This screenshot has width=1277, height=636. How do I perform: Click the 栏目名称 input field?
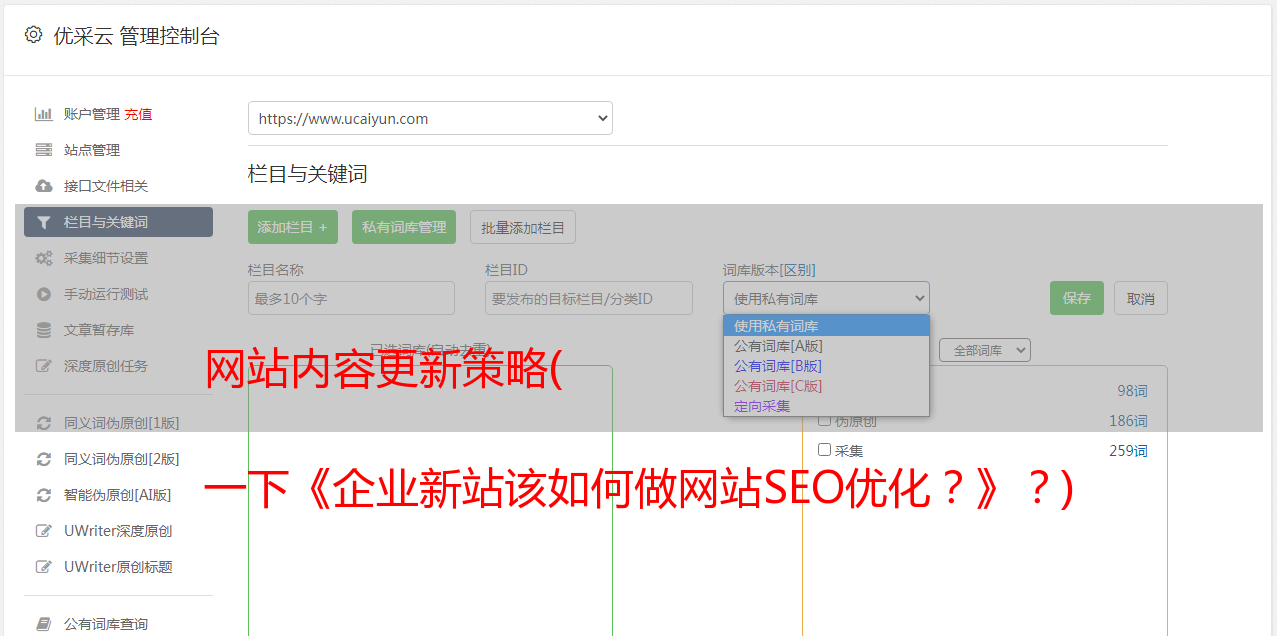[351, 298]
